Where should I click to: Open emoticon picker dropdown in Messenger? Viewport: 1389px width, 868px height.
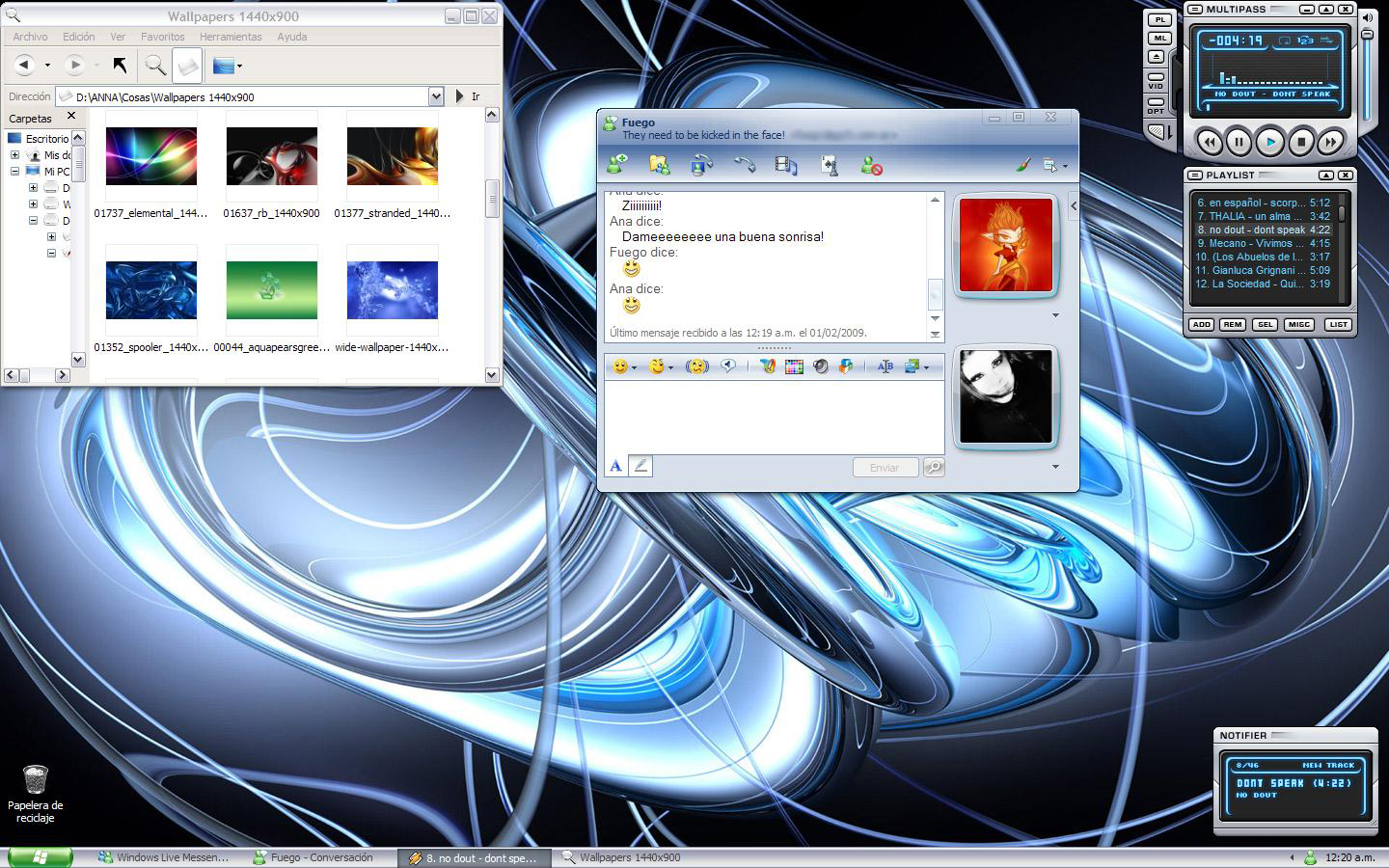(x=634, y=367)
